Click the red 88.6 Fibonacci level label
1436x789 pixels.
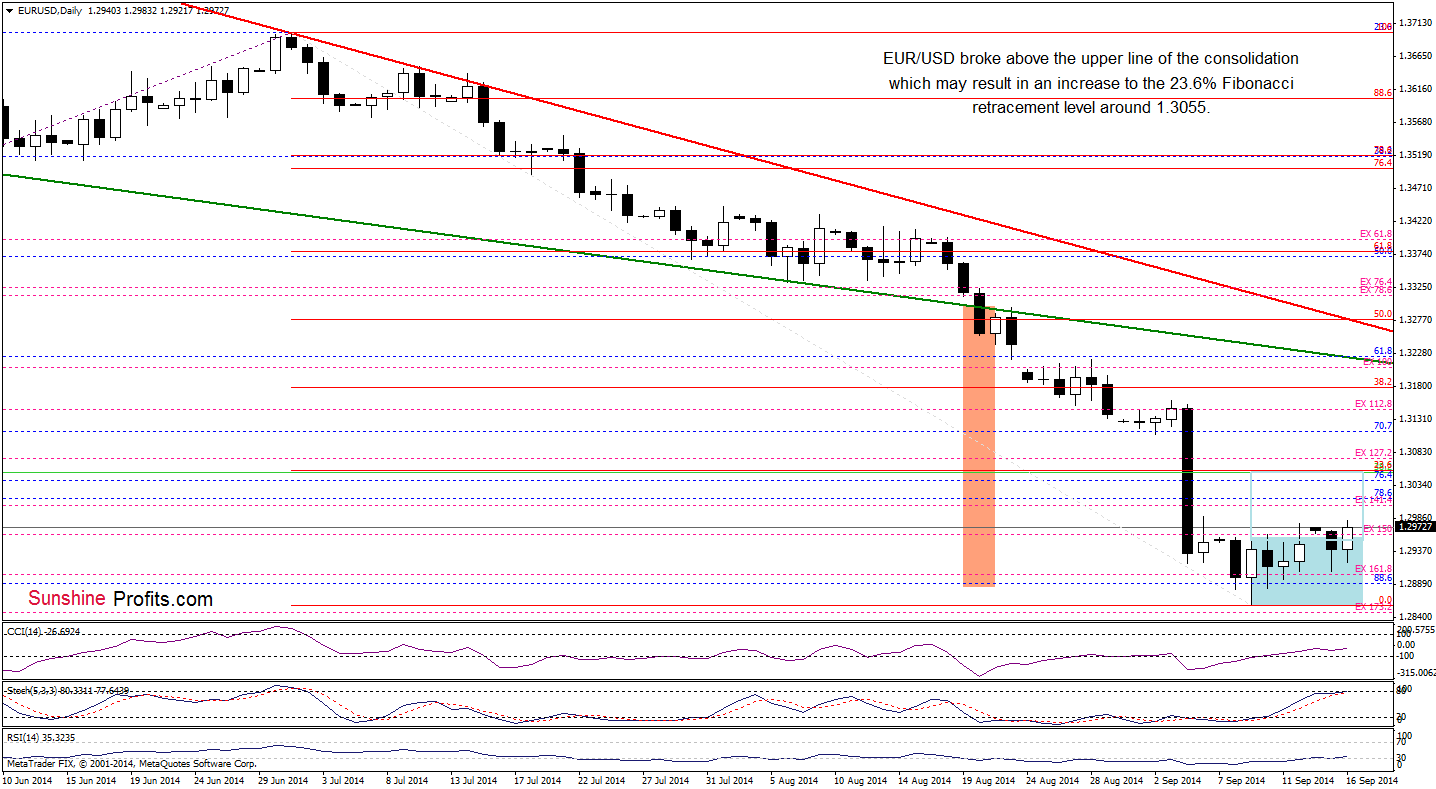click(1383, 92)
